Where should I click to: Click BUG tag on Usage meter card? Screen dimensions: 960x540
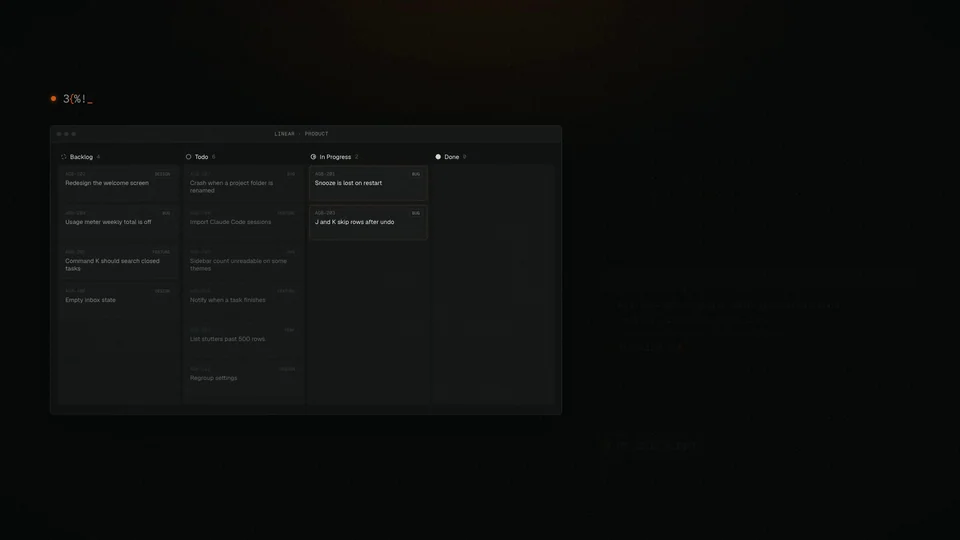166,213
